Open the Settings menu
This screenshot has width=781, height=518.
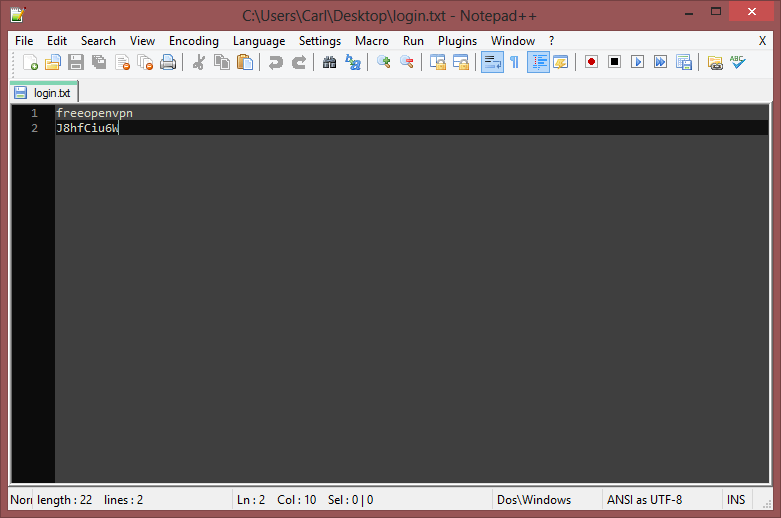320,41
